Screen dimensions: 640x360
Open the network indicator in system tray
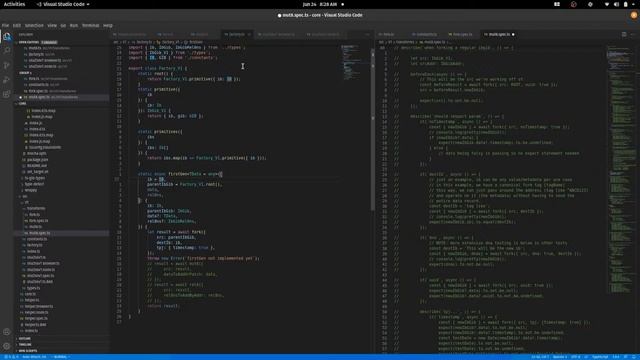click(607, 4)
